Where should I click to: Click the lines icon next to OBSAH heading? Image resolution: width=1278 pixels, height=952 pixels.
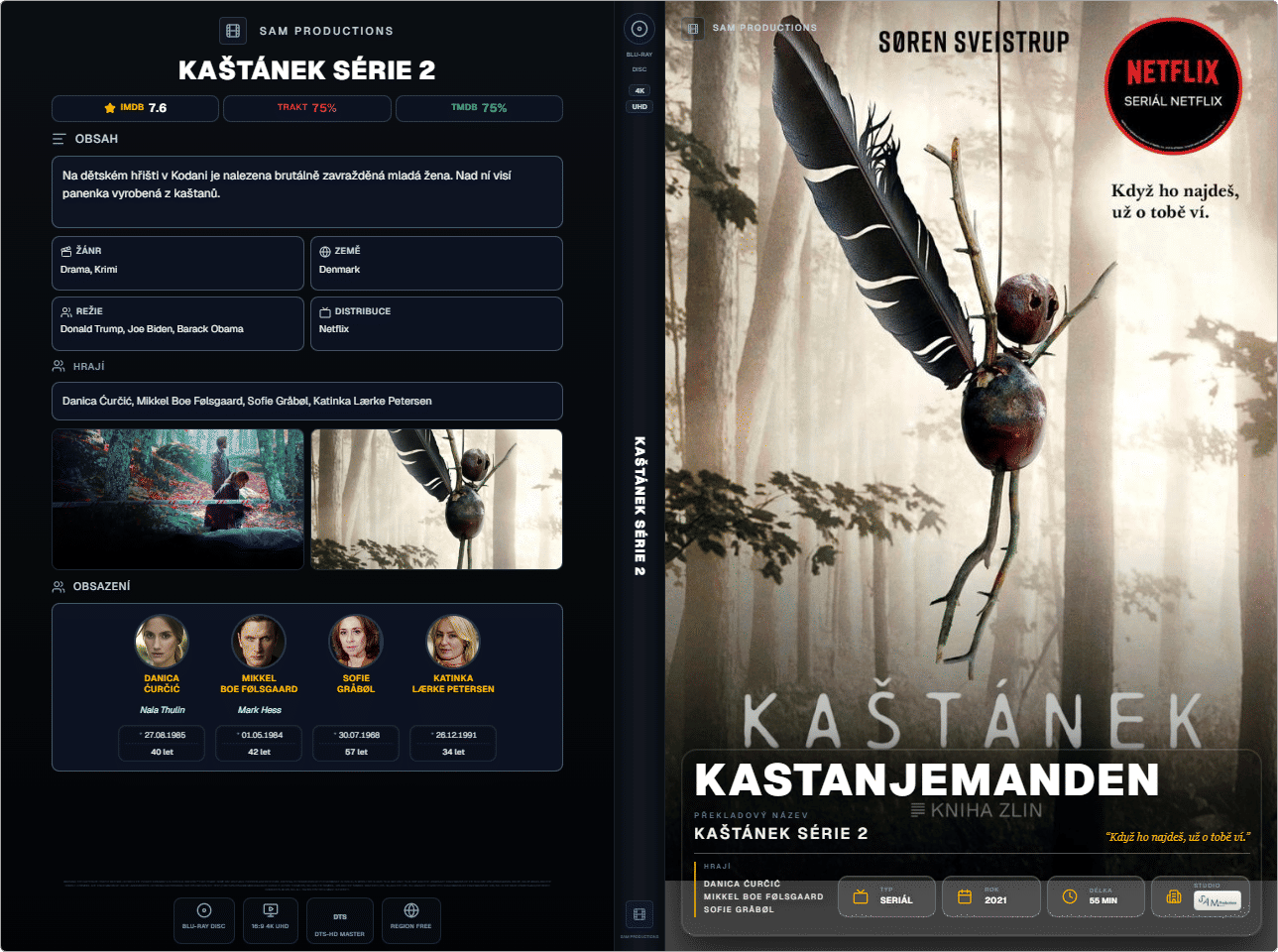point(59,139)
